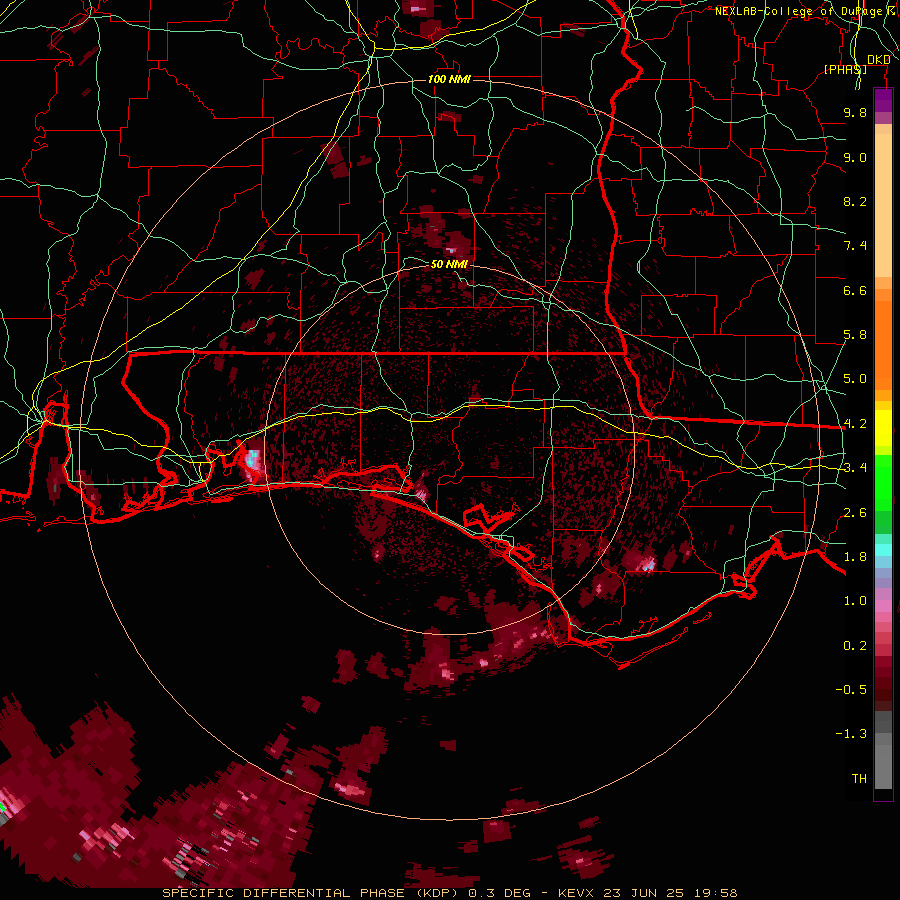The height and width of the screenshot is (900, 900).
Task: Click the -0.5 scale value
Action: pos(851,690)
